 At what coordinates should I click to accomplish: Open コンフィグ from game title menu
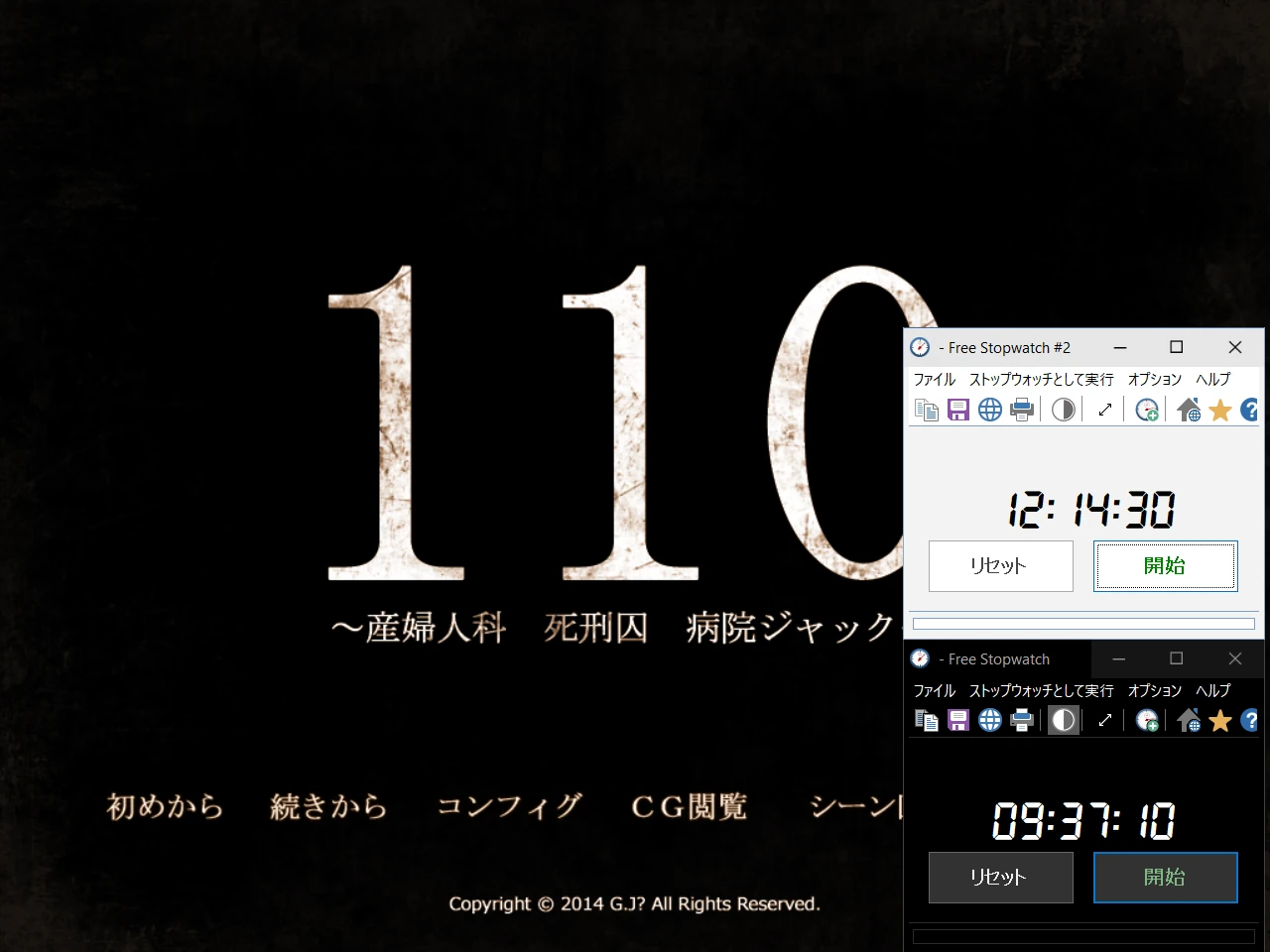pyautogui.click(x=509, y=806)
